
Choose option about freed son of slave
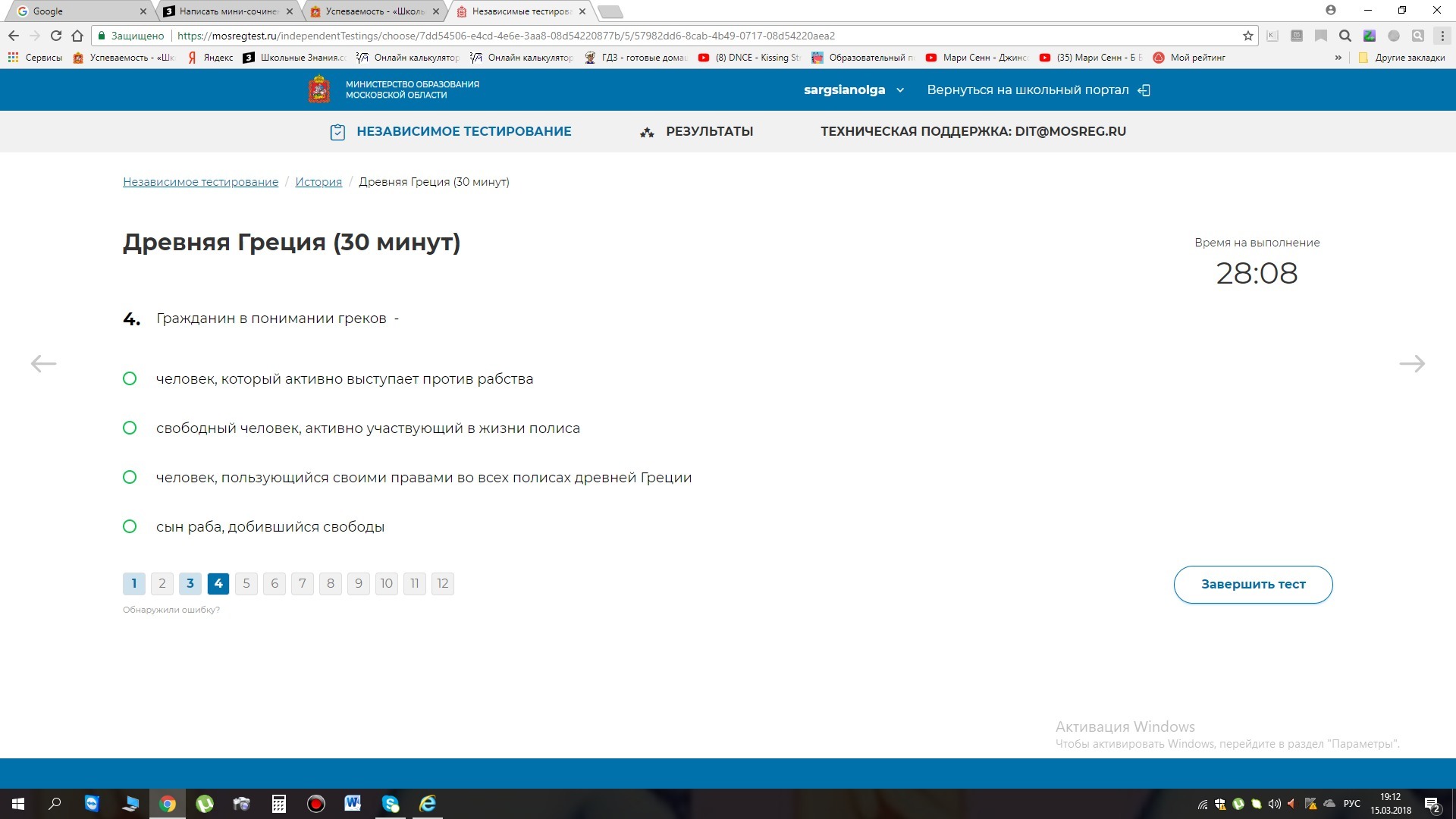coord(130,527)
